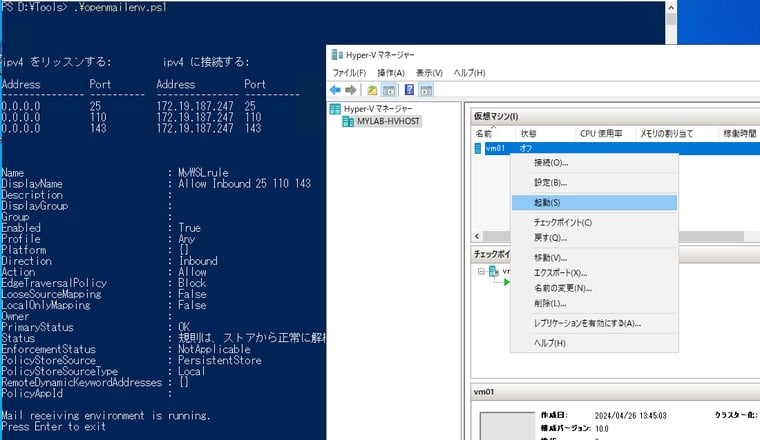Collapse the checkpoint tree expander
This screenshot has width=760, height=440.
tap(481, 271)
